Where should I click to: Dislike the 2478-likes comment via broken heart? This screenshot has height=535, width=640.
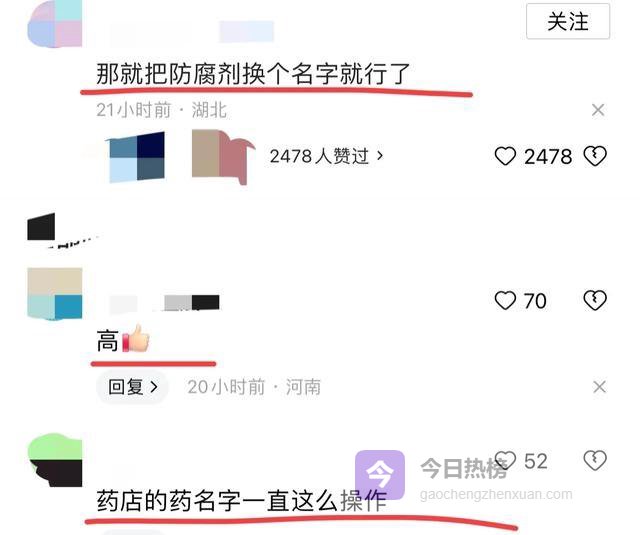click(x=595, y=156)
